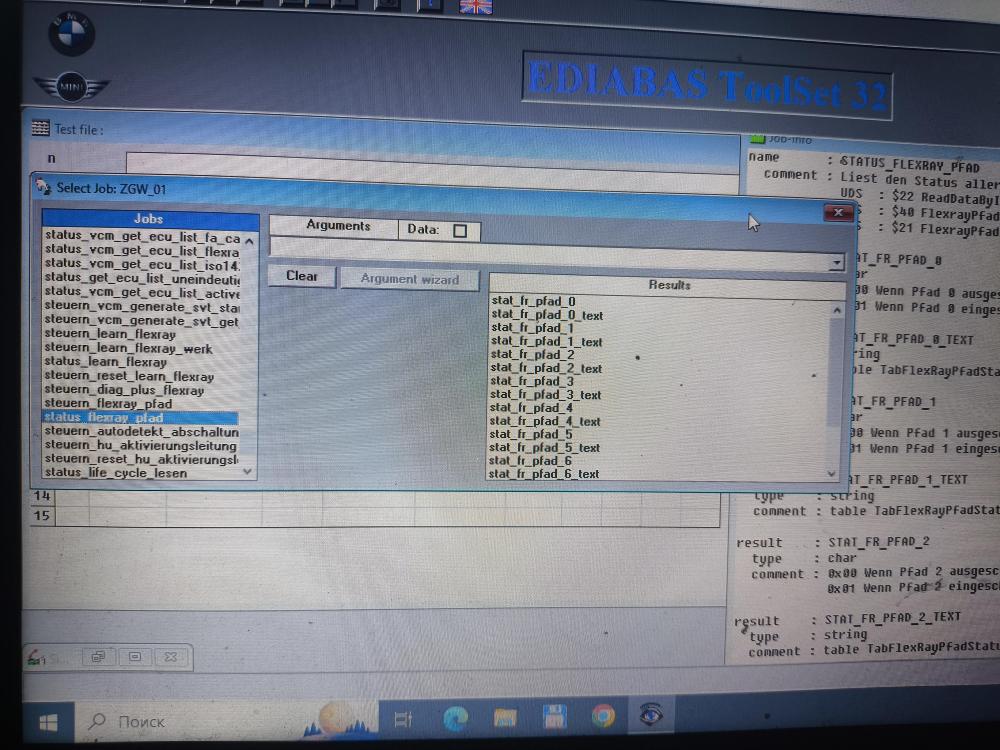Select result stat_fr_pfad_2
The image size is (1000, 750).
click(x=533, y=355)
